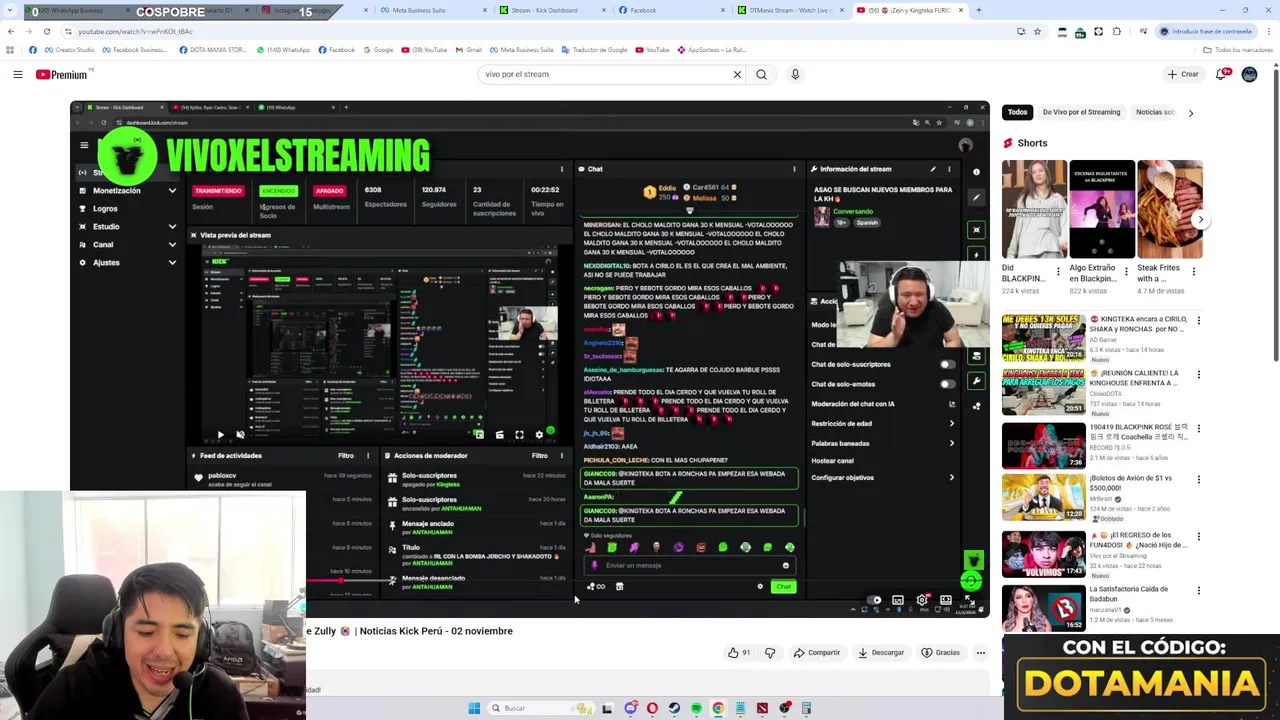The height and width of the screenshot is (720, 1280).
Task: Toggle Chat de solo-emotes switch
Action: click(946, 384)
